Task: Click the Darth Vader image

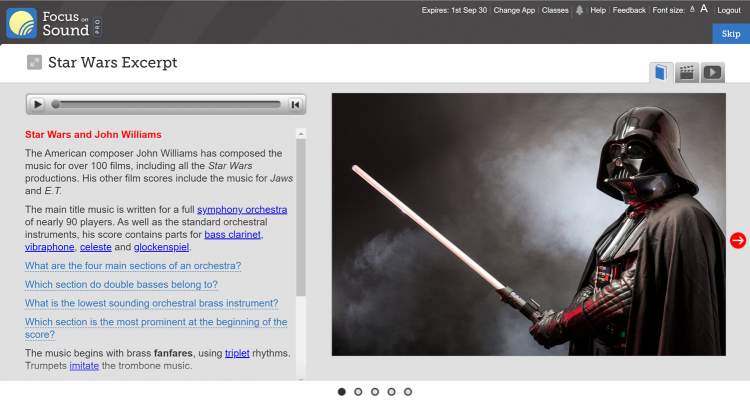Action: [529, 224]
